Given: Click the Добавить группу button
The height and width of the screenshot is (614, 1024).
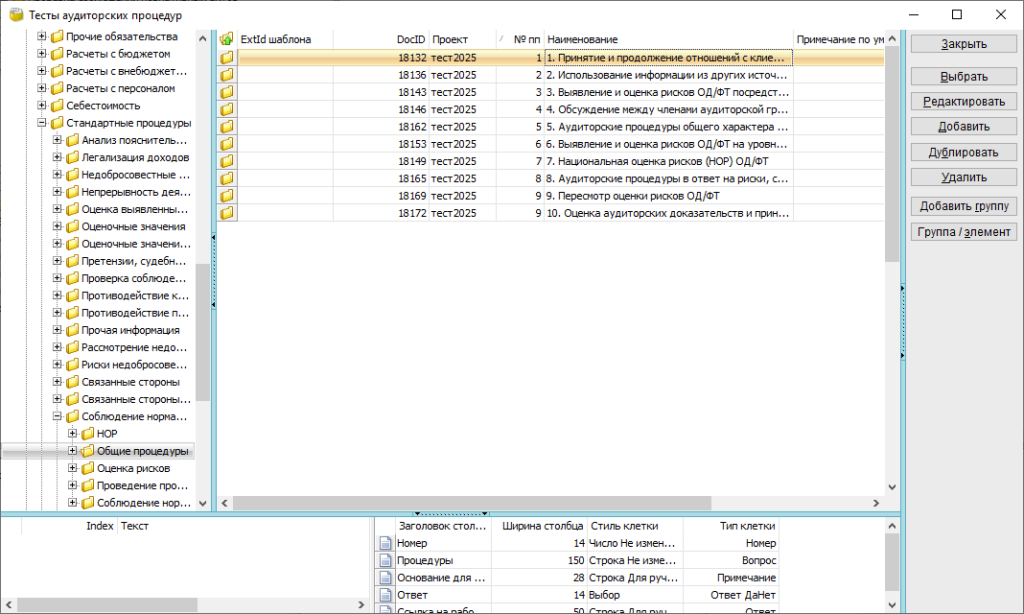Looking at the screenshot, I should pos(964,206).
